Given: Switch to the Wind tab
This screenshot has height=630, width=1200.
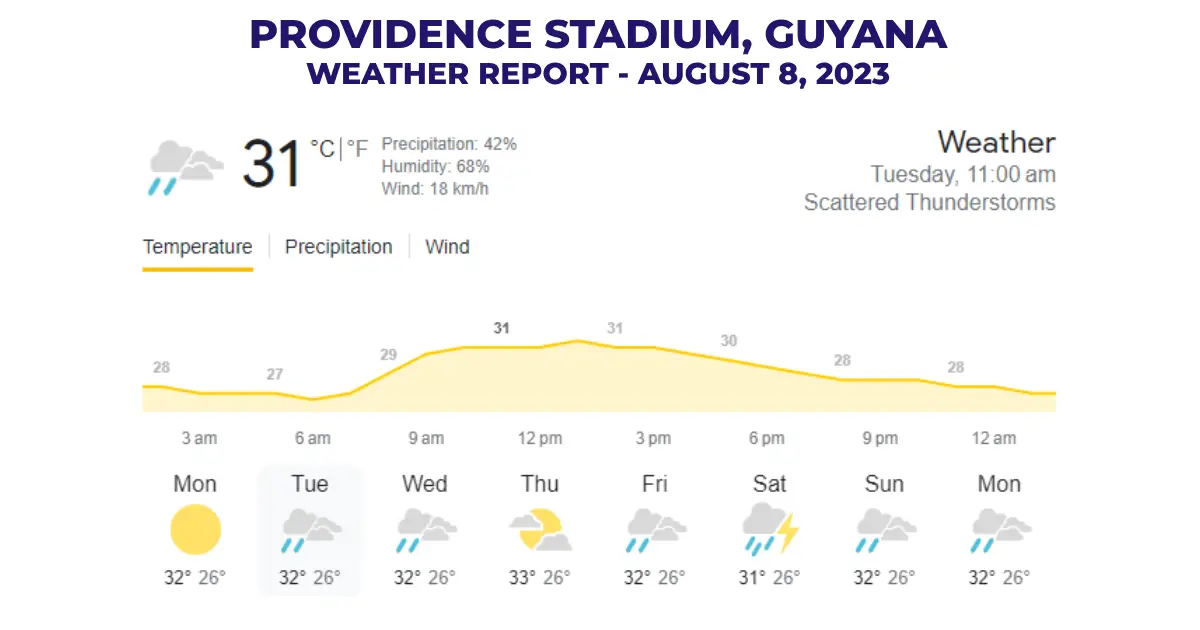Looking at the screenshot, I should pyautogui.click(x=447, y=246).
